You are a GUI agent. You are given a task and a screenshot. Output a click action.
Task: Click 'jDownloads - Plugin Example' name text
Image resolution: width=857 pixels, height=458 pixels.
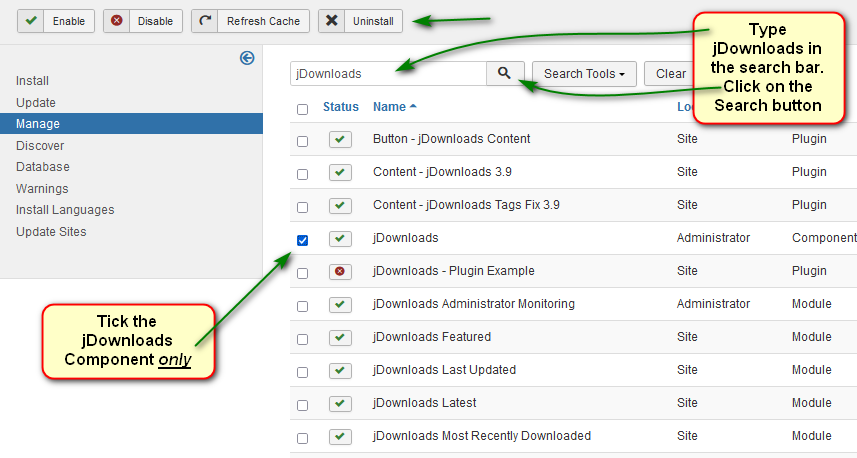(454, 271)
